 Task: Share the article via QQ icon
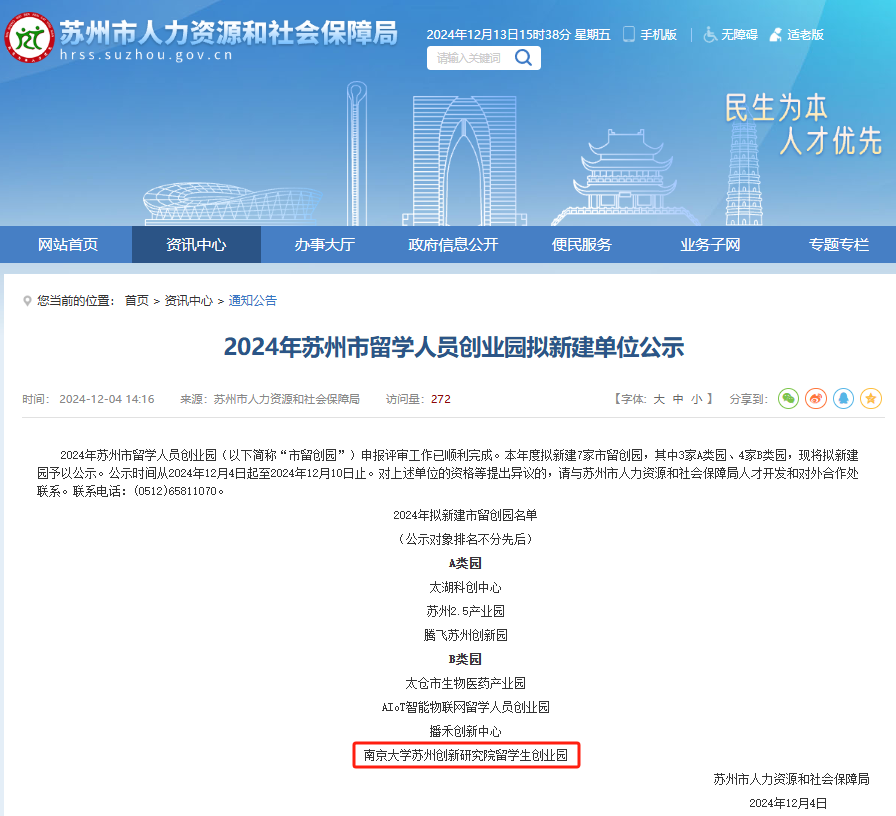[843, 398]
